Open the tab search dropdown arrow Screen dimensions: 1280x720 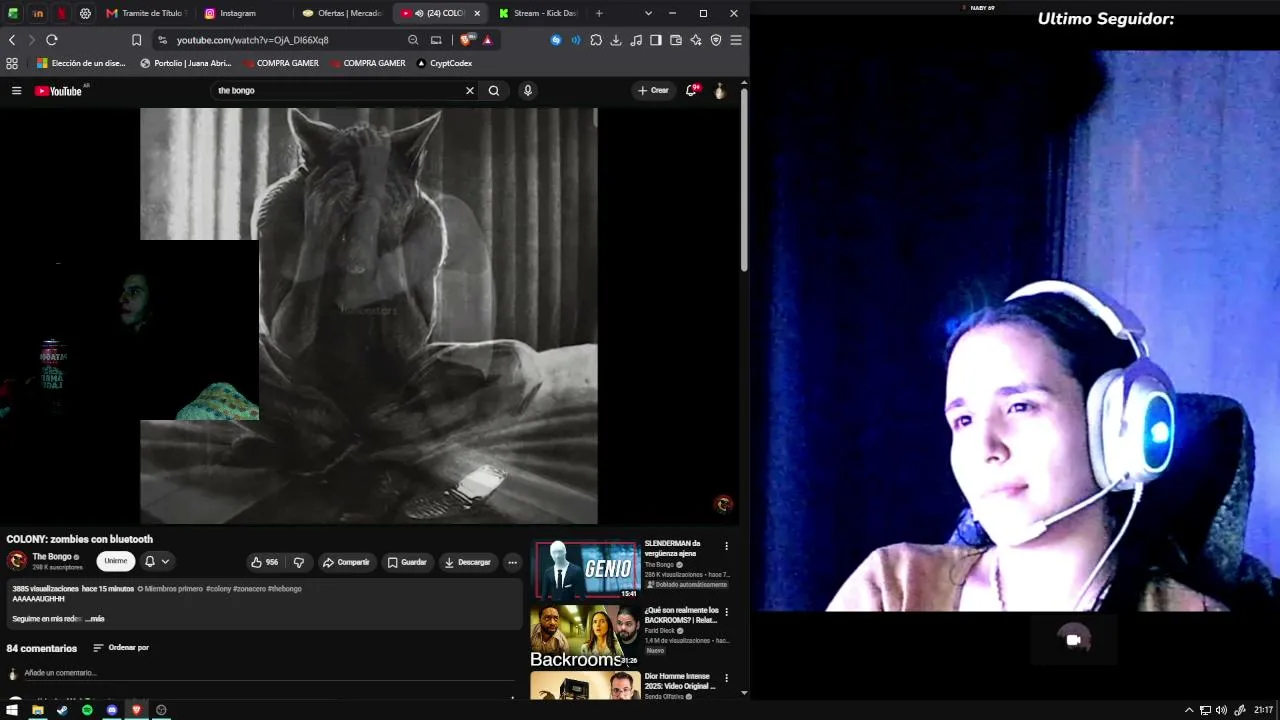click(648, 13)
